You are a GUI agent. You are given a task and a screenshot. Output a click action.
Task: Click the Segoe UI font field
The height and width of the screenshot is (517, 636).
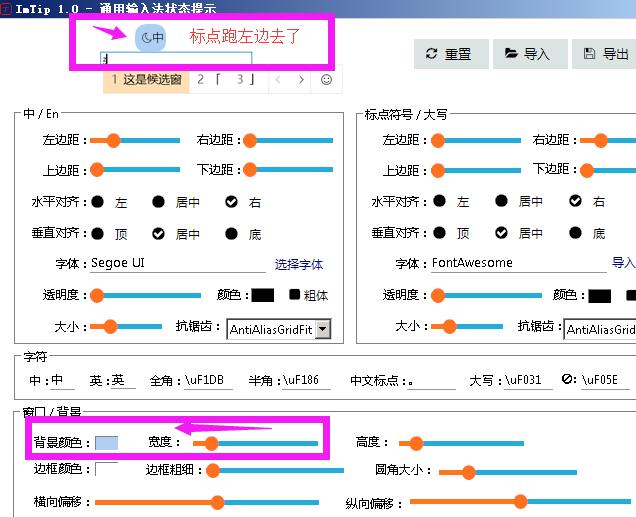coord(176,264)
